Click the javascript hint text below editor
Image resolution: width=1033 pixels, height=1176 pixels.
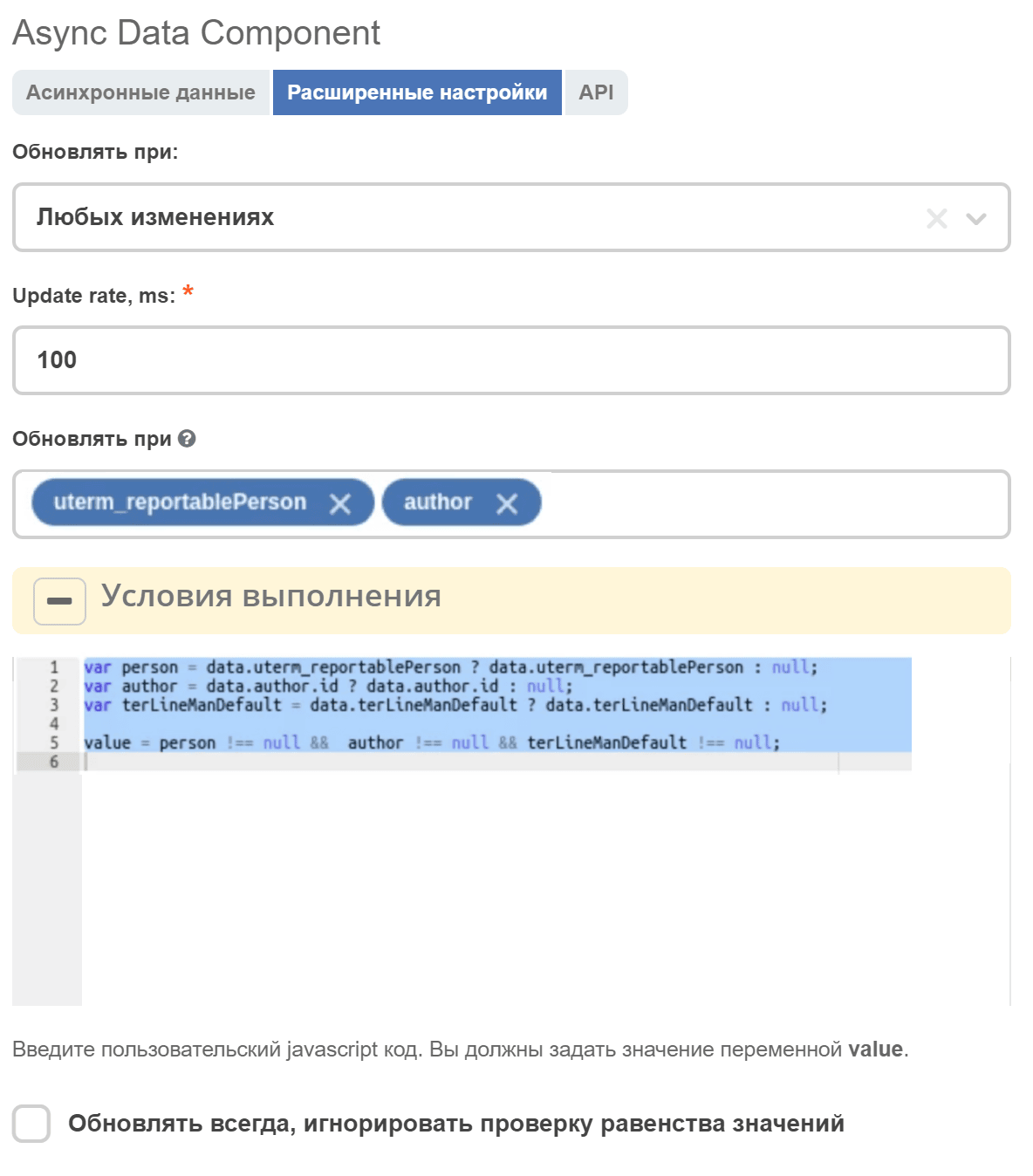[x=461, y=1050]
